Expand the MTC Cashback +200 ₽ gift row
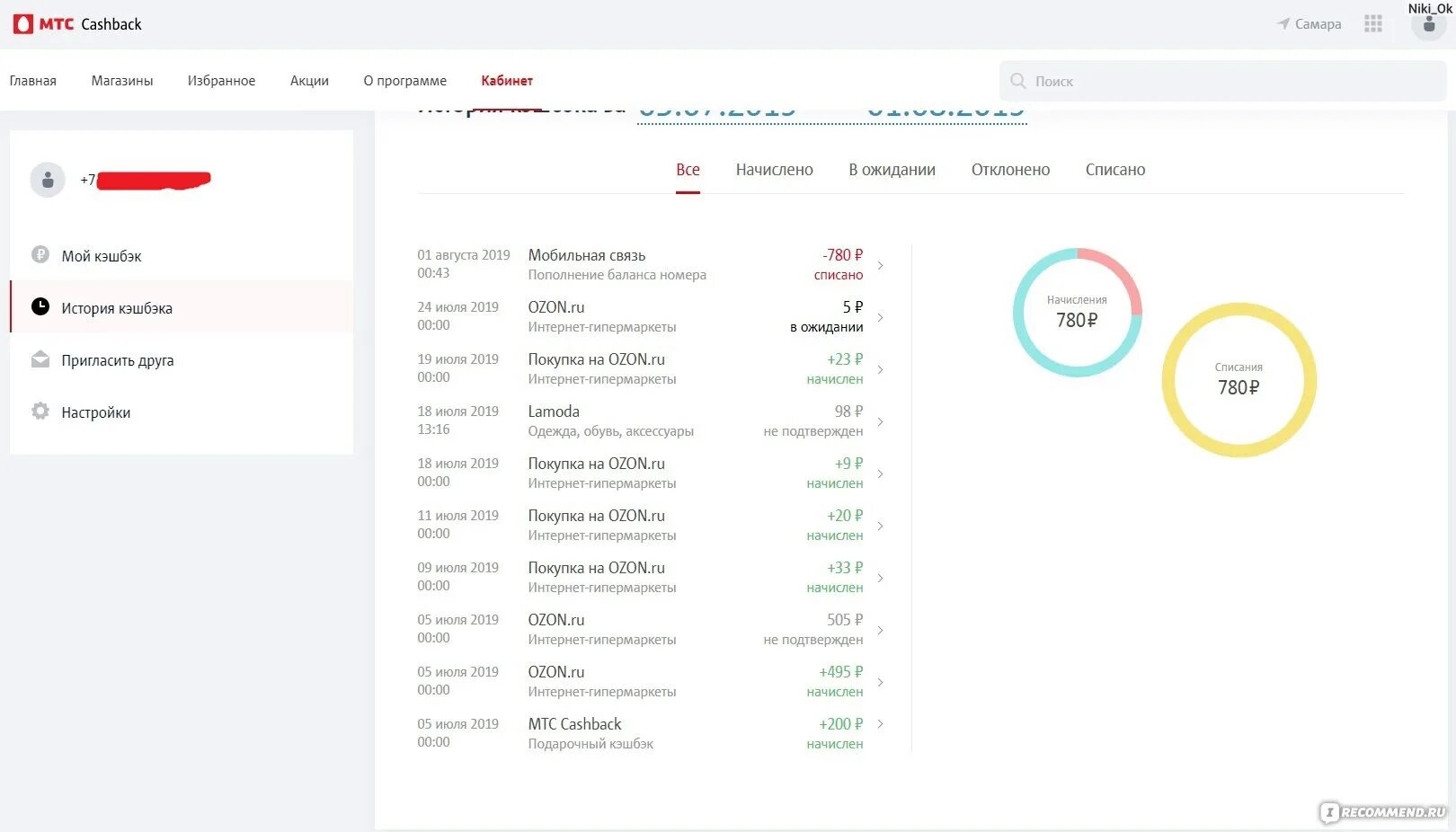The width and height of the screenshot is (1456, 832). pos(880,724)
